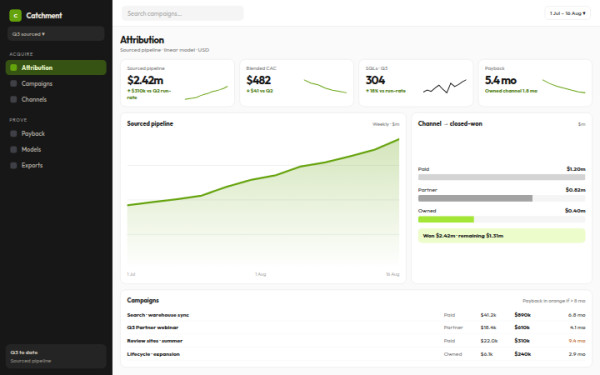Click the 2.9 mo payback cell
The width and height of the screenshot is (600, 375).
577,354
